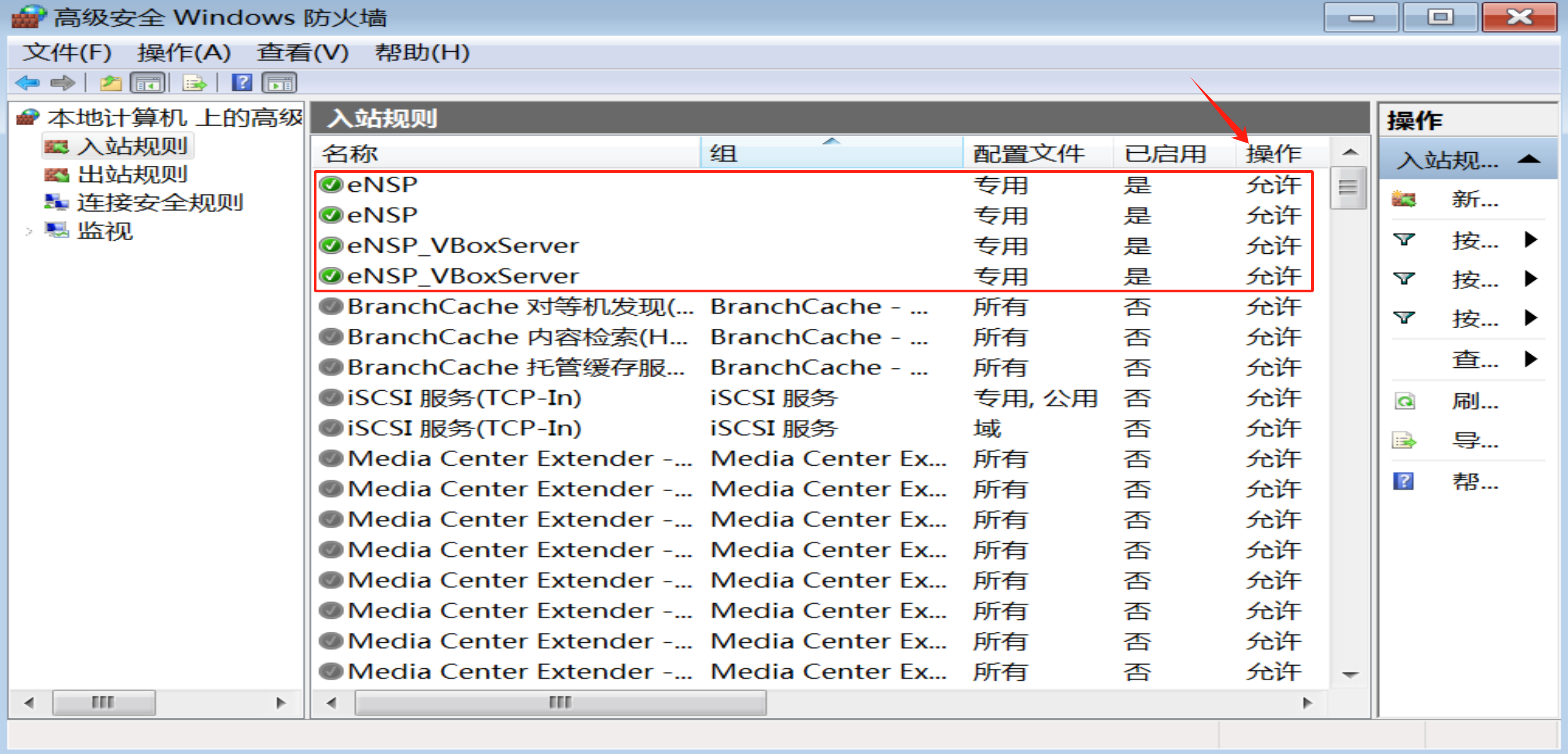Click the grey forward arrow toolbar icon
The width and height of the screenshot is (1568, 754).
tap(62, 82)
